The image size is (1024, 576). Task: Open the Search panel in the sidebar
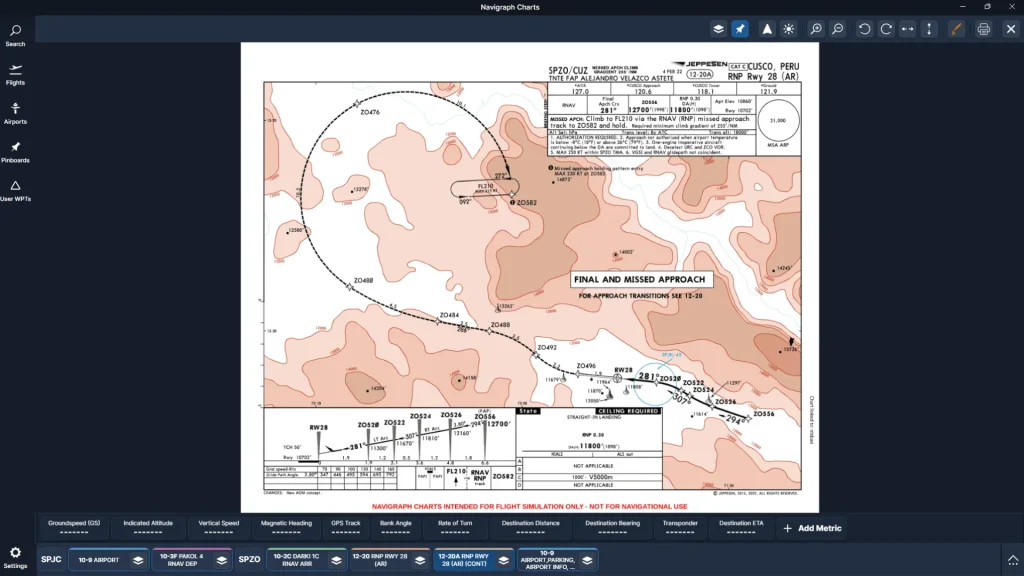pyautogui.click(x=15, y=36)
